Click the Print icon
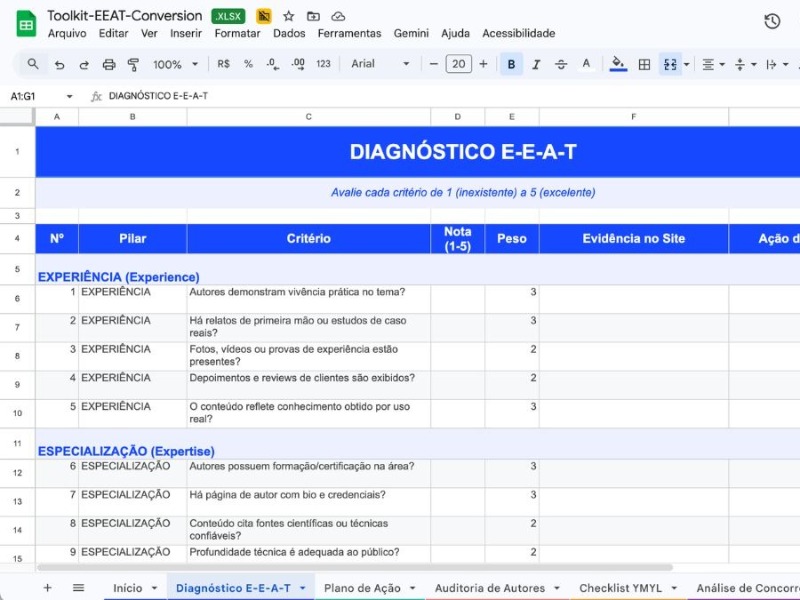This screenshot has height=600, width=800. 108,64
